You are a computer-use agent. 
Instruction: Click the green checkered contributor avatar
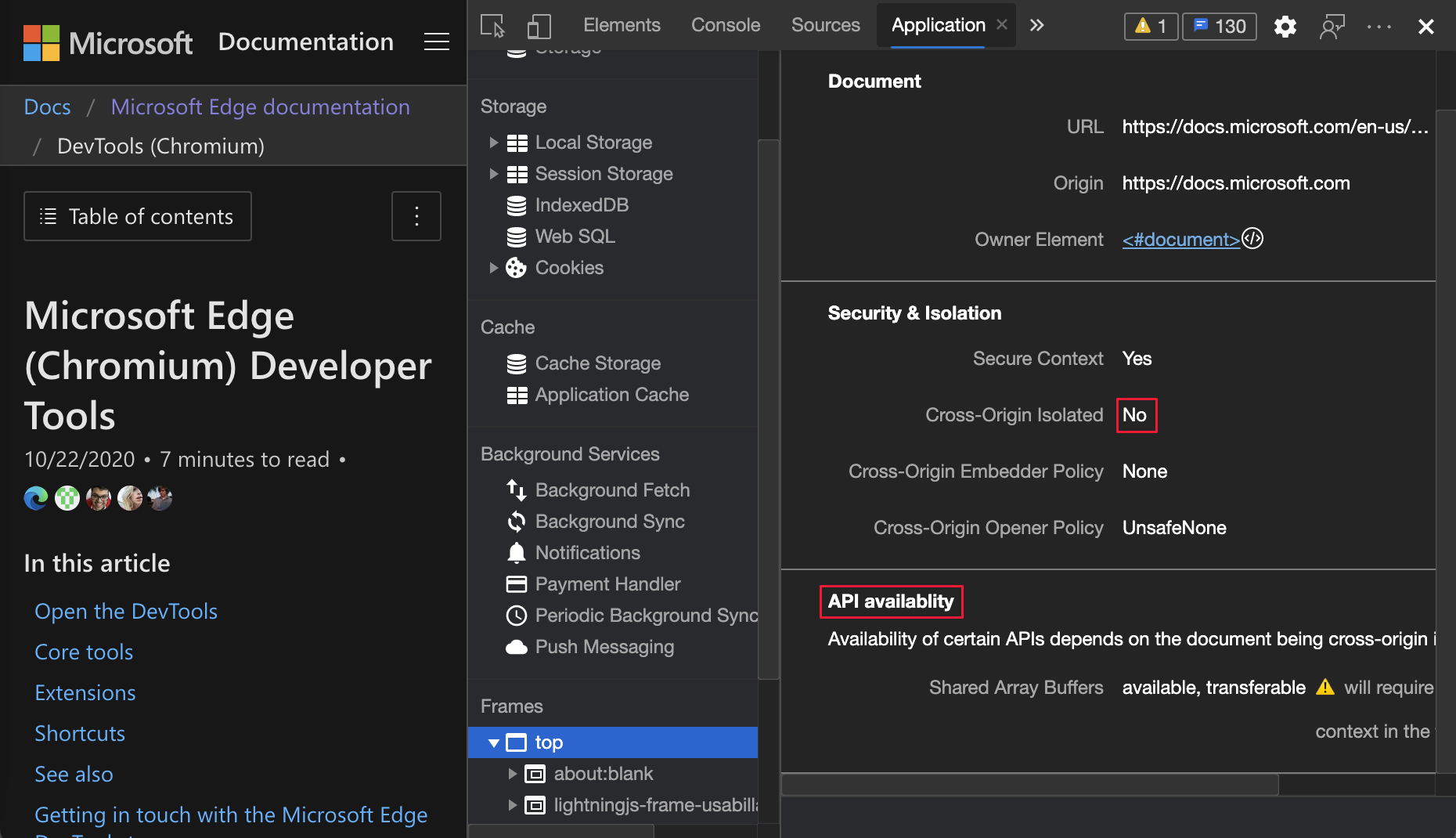pyautogui.click(x=67, y=498)
